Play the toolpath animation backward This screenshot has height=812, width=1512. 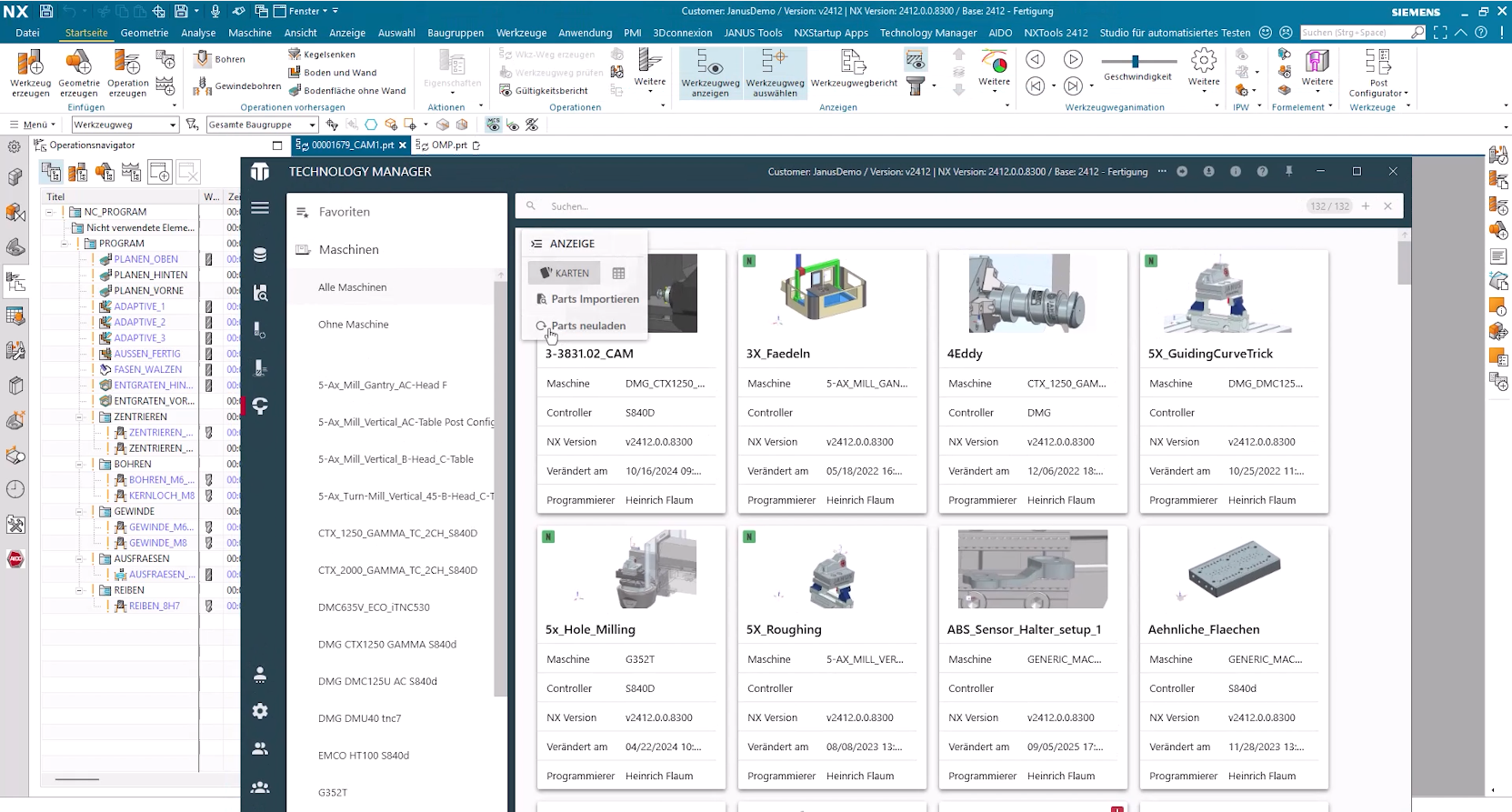tap(1036, 59)
